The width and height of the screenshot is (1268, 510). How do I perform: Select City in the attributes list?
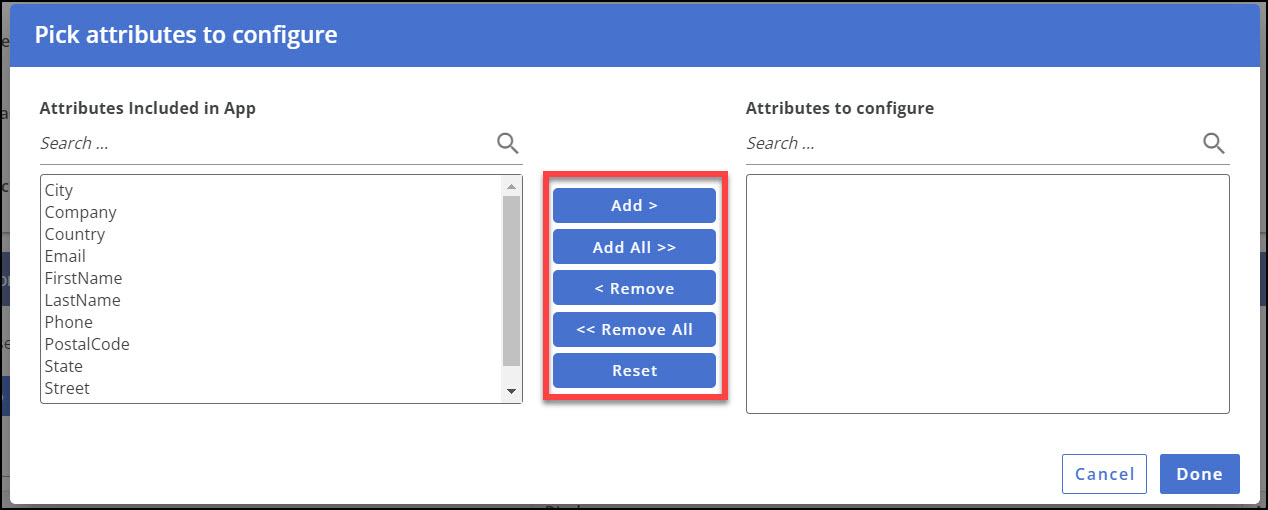[59, 190]
